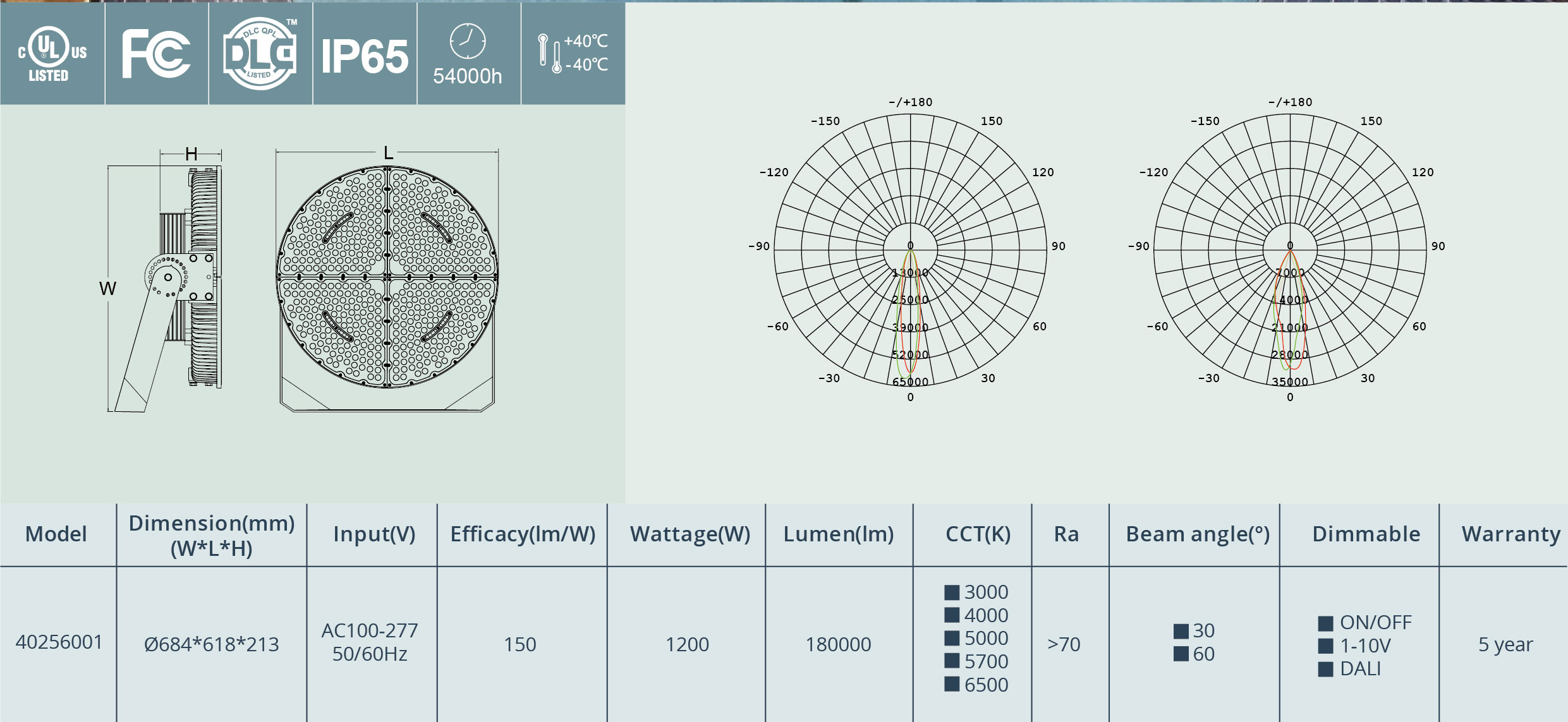Image resolution: width=1568 pixels, height=722 pixels.
Task: Tick the 3000 CCT checkbox
Action: pyautogui.click(x=952, y=593)
